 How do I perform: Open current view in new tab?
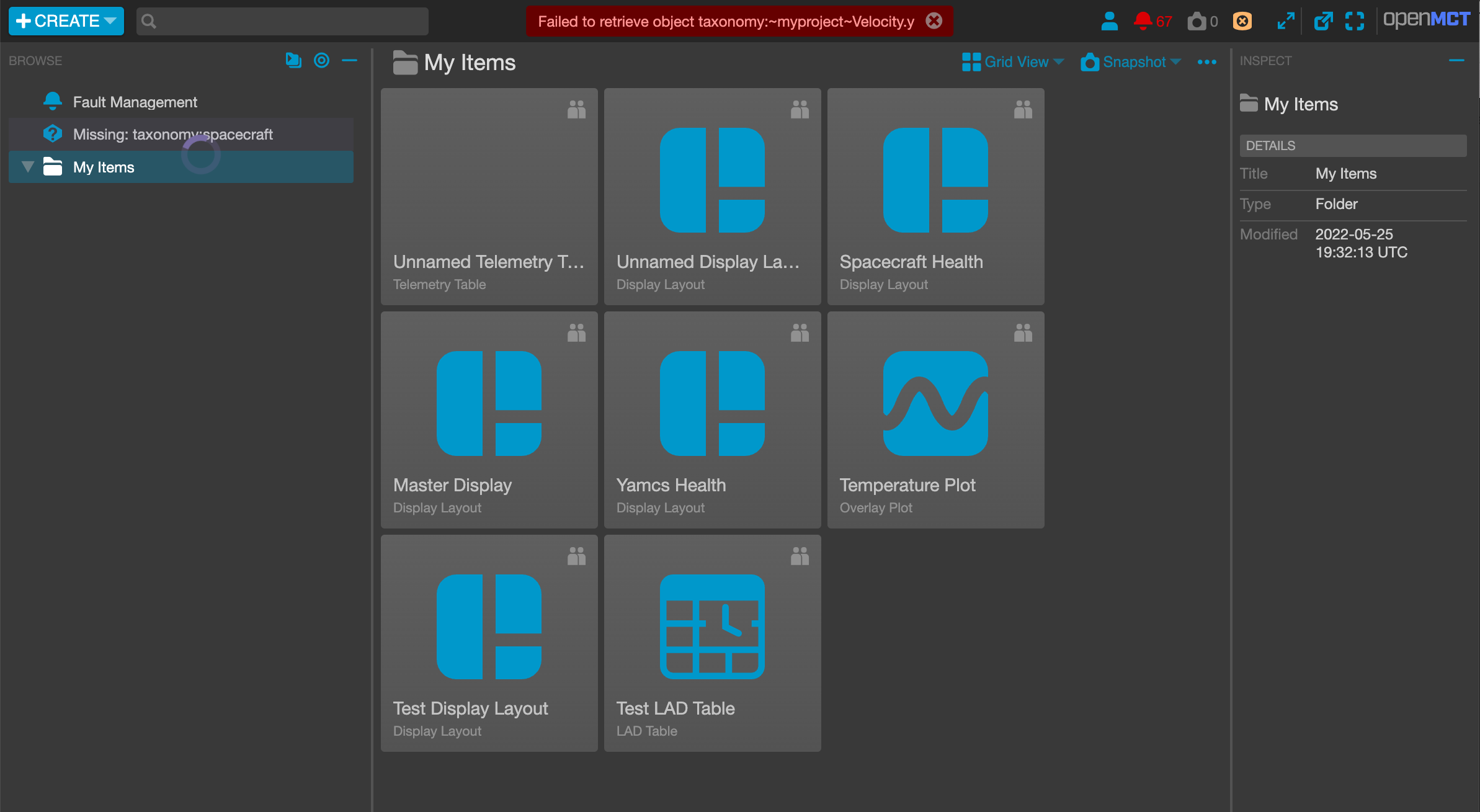1322,21
